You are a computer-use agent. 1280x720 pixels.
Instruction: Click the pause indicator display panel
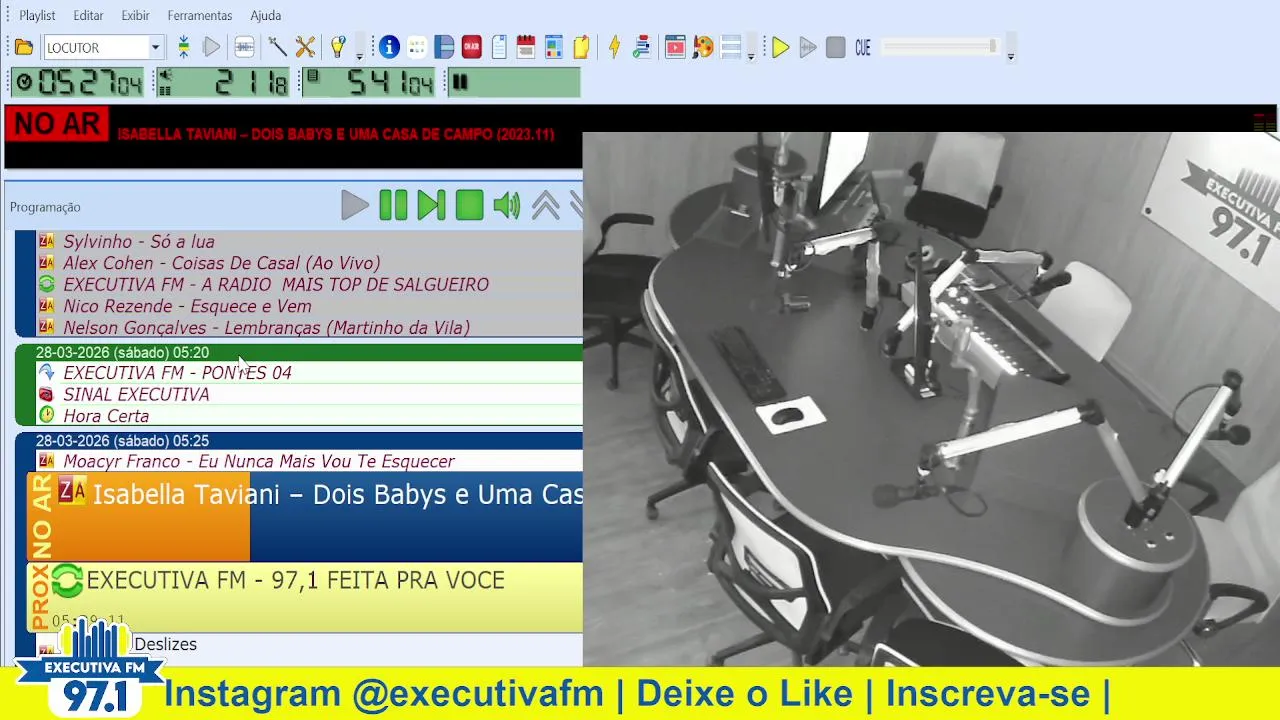click(512, 82)
